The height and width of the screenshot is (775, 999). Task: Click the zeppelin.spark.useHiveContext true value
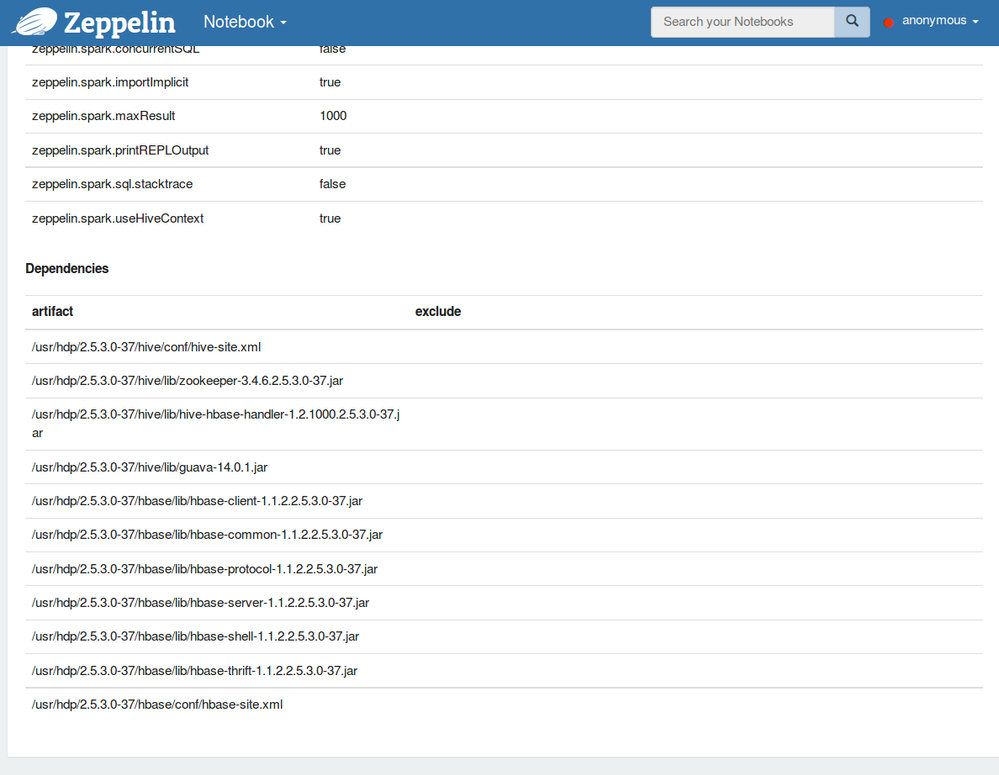[x=330, y=218]
